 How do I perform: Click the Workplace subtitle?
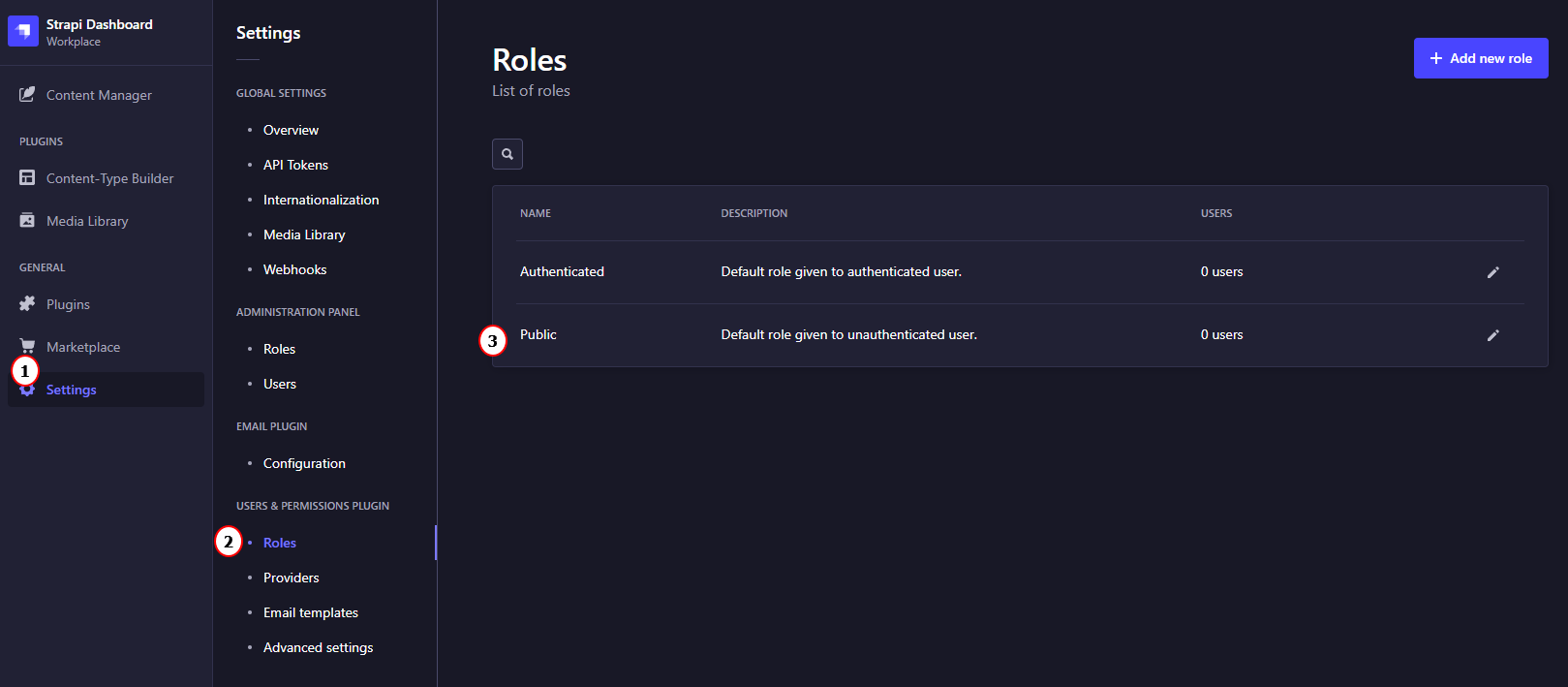point(74,42)
